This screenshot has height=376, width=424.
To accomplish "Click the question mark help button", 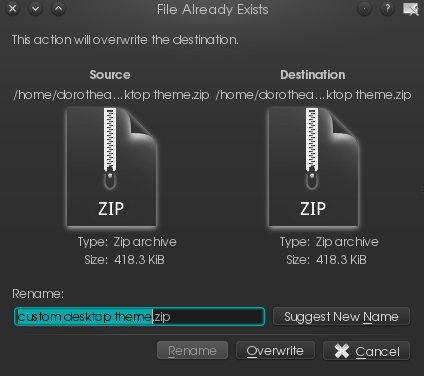I will coord(387,9).
